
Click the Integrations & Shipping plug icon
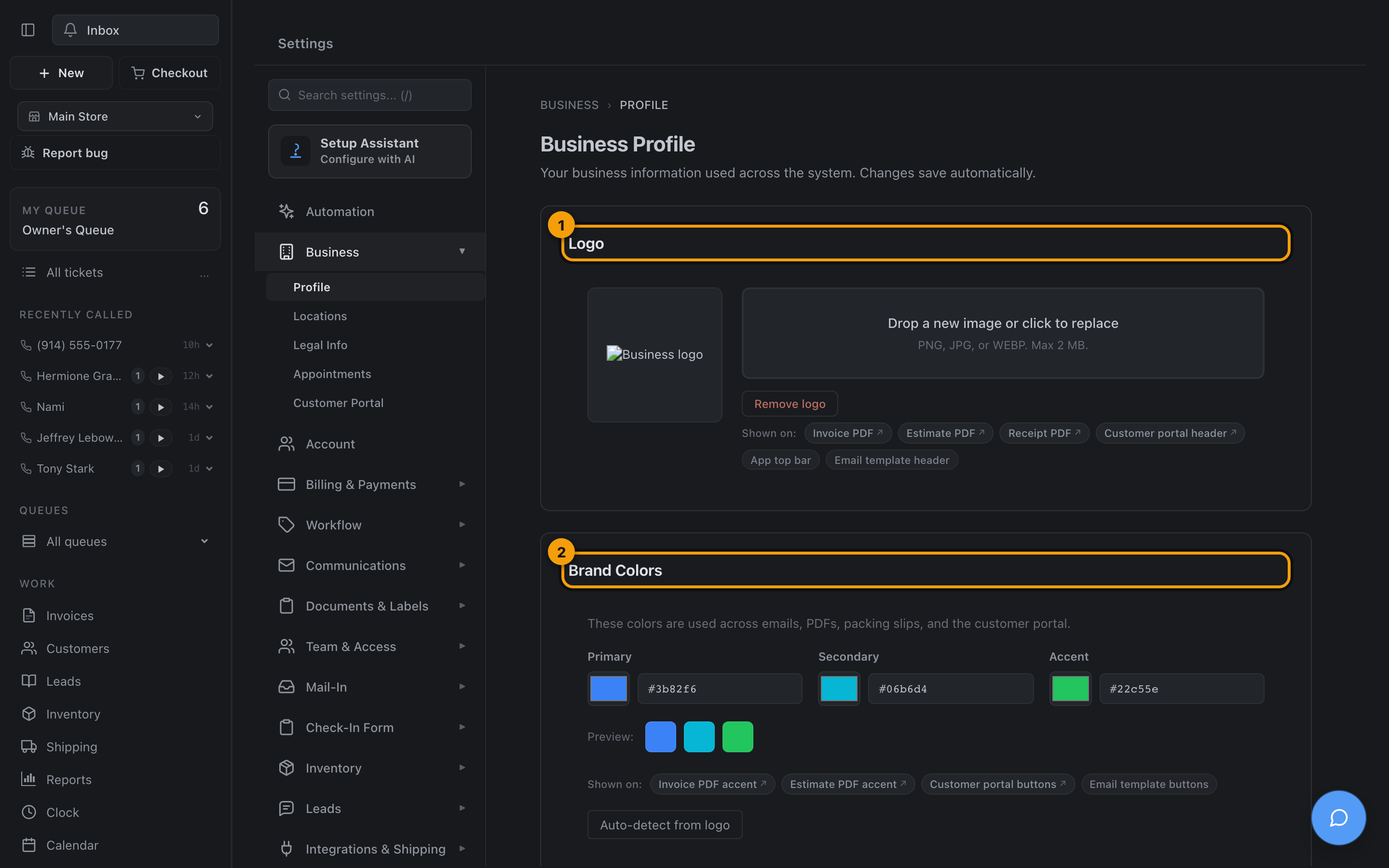pyautogui.click(x=286, y=849)
